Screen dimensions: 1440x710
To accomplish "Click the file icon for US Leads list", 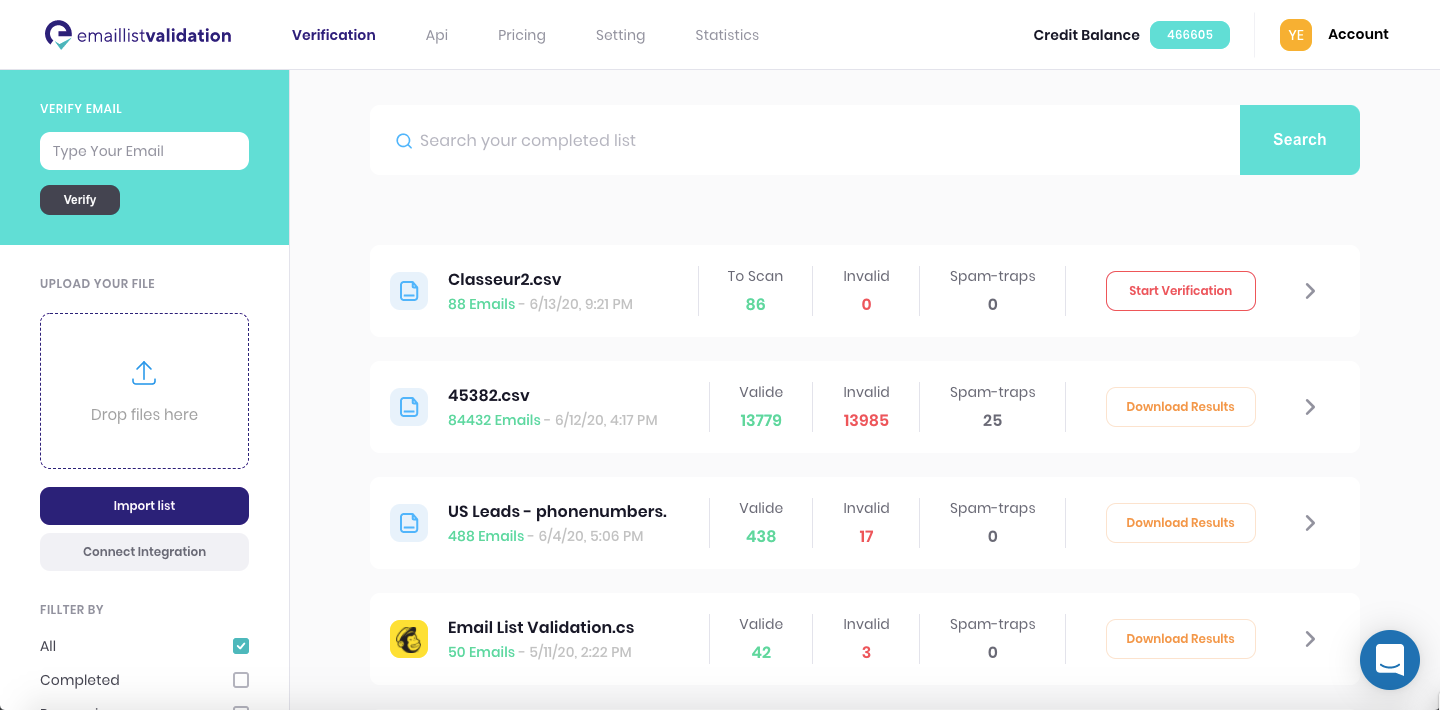I will click(x=409, y=522).
